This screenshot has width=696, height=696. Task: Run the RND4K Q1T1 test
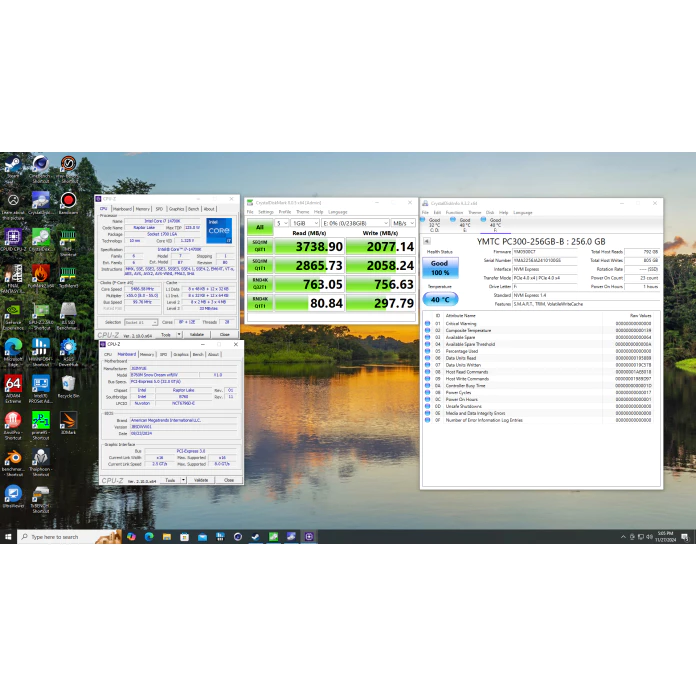pyautogui.click(x=260, y=303)
